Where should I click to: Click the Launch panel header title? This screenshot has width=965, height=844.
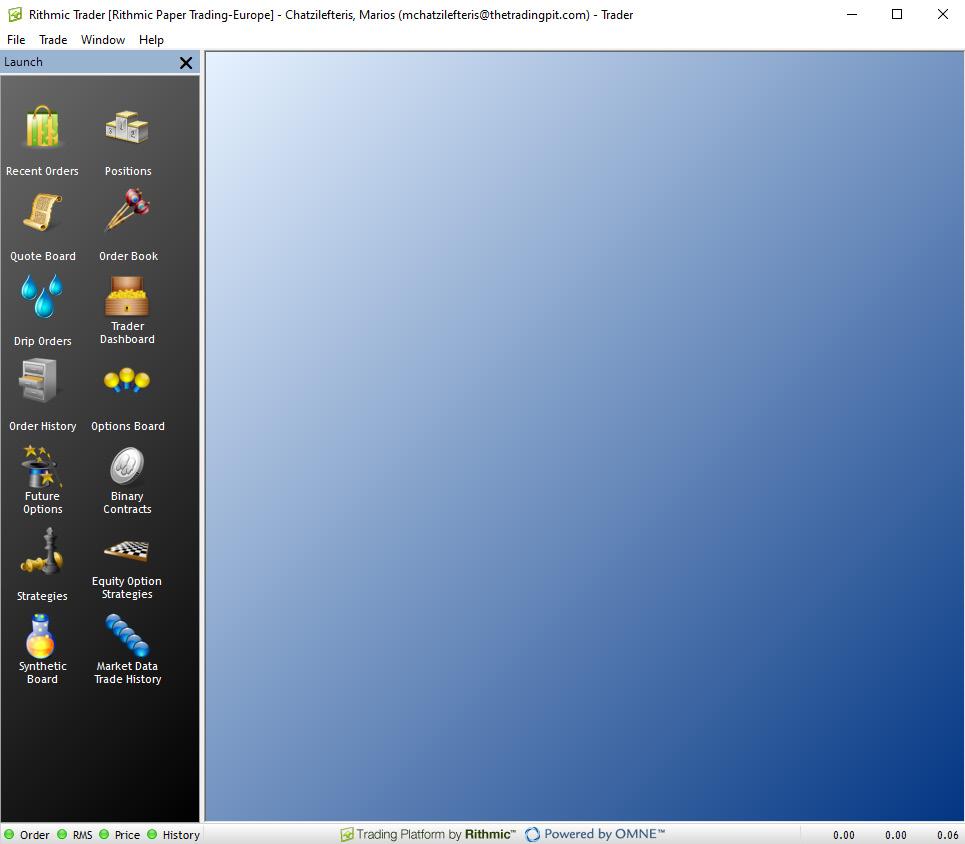coord(23,62)
